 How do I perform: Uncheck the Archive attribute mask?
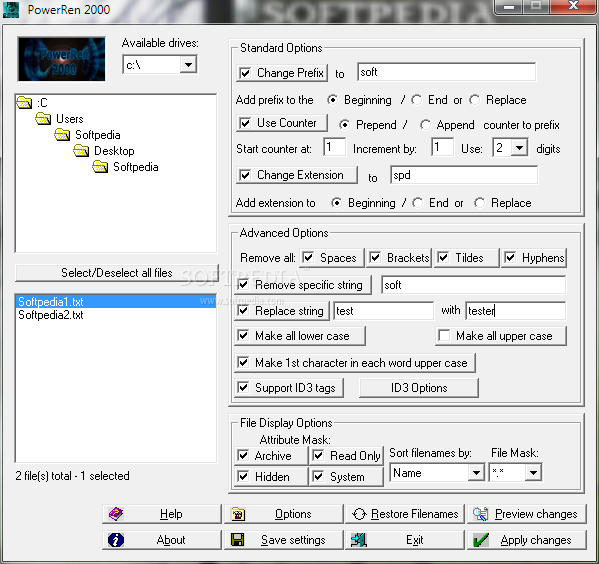[x=243, y=455]
